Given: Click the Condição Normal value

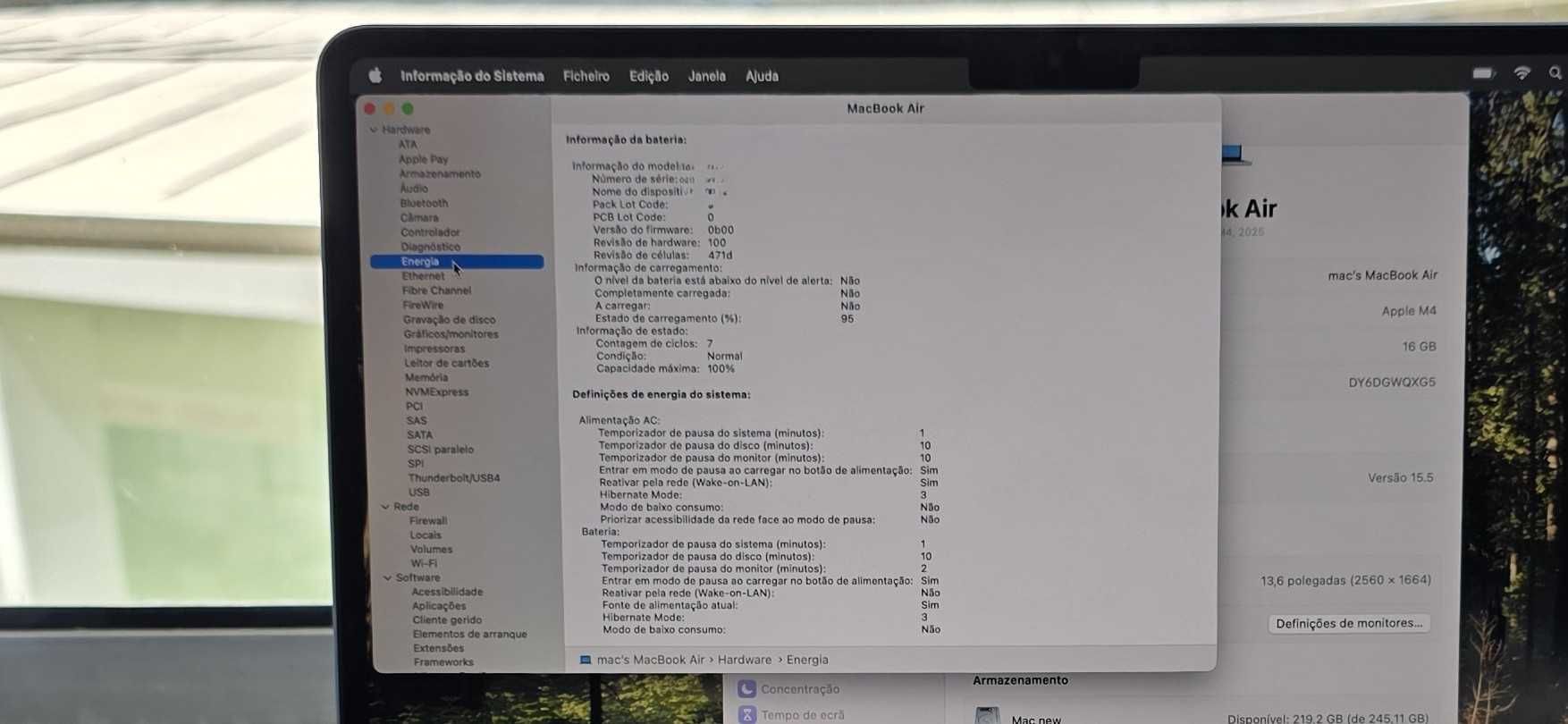Looking at the screenshot, I should click(x=724, y=356).
